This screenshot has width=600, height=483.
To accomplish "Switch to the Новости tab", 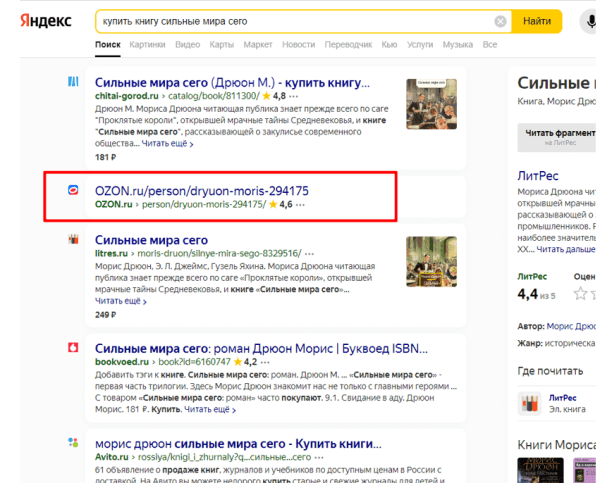I will coord(298,45).
